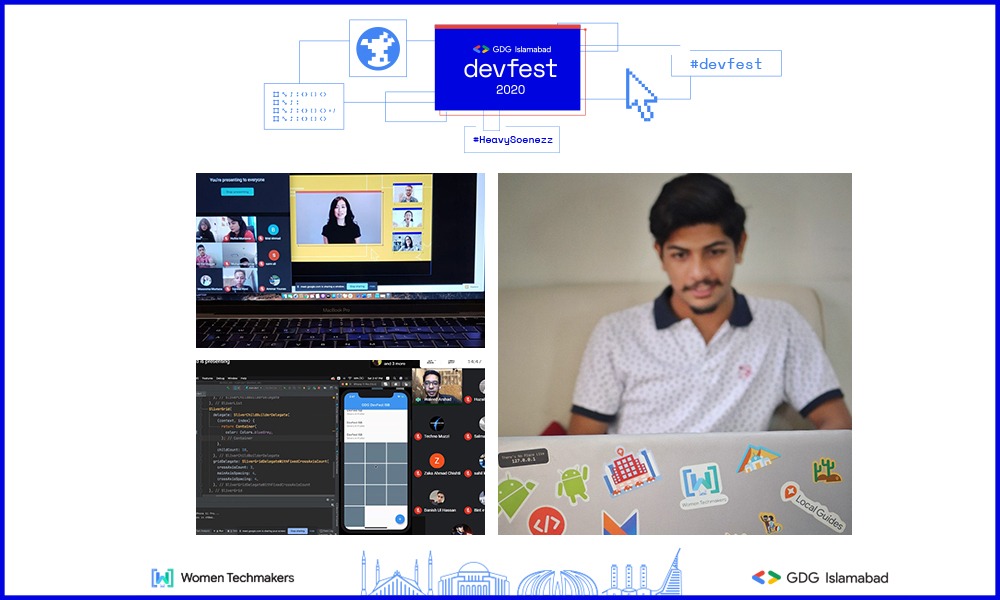The width and height of the screenshot is (1000, 600).
Task: Open the #devfest hashtag tag
Action: 726,64
